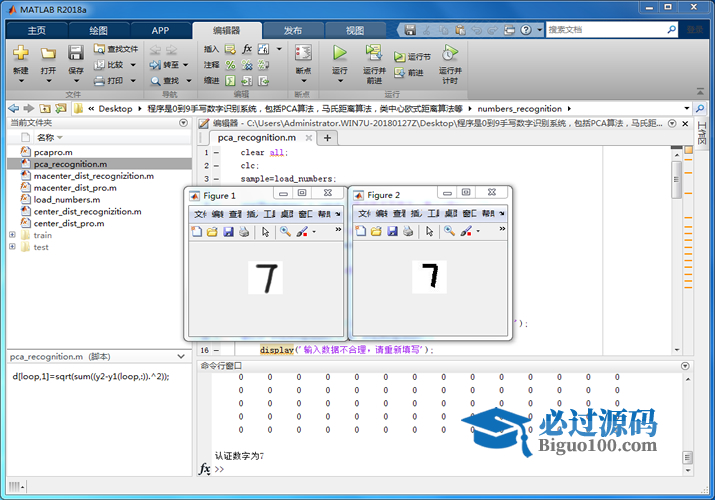Viewport: 715px width, 500px height.
Task: Switch to the Publish (发布) ribbon tab
Action: [x=293, y=30]
